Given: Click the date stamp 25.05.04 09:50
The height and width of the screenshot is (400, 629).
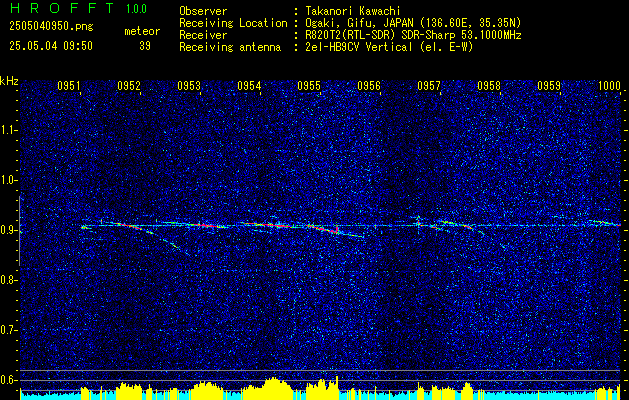Looking at the screenshot, I should click(x=51, y=46).
